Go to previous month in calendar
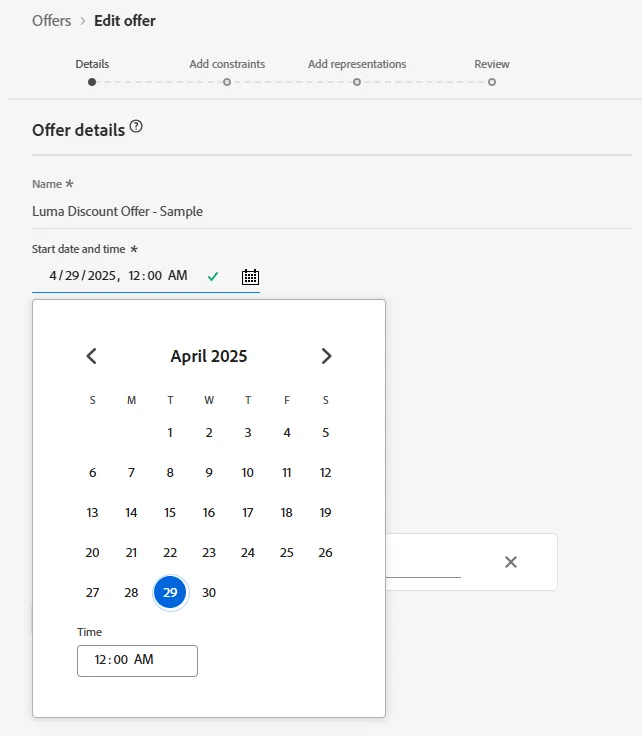The image size is (642, 736). [x=92, y=356]
